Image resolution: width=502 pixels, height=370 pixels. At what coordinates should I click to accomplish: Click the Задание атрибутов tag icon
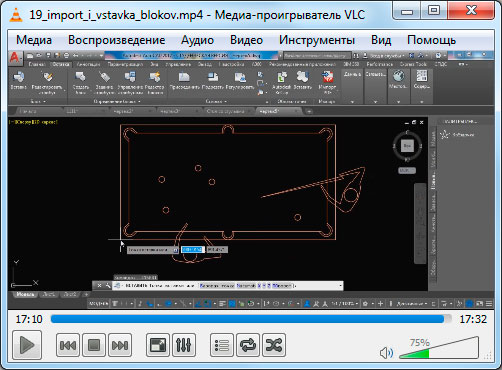click(x=105, y=83)
